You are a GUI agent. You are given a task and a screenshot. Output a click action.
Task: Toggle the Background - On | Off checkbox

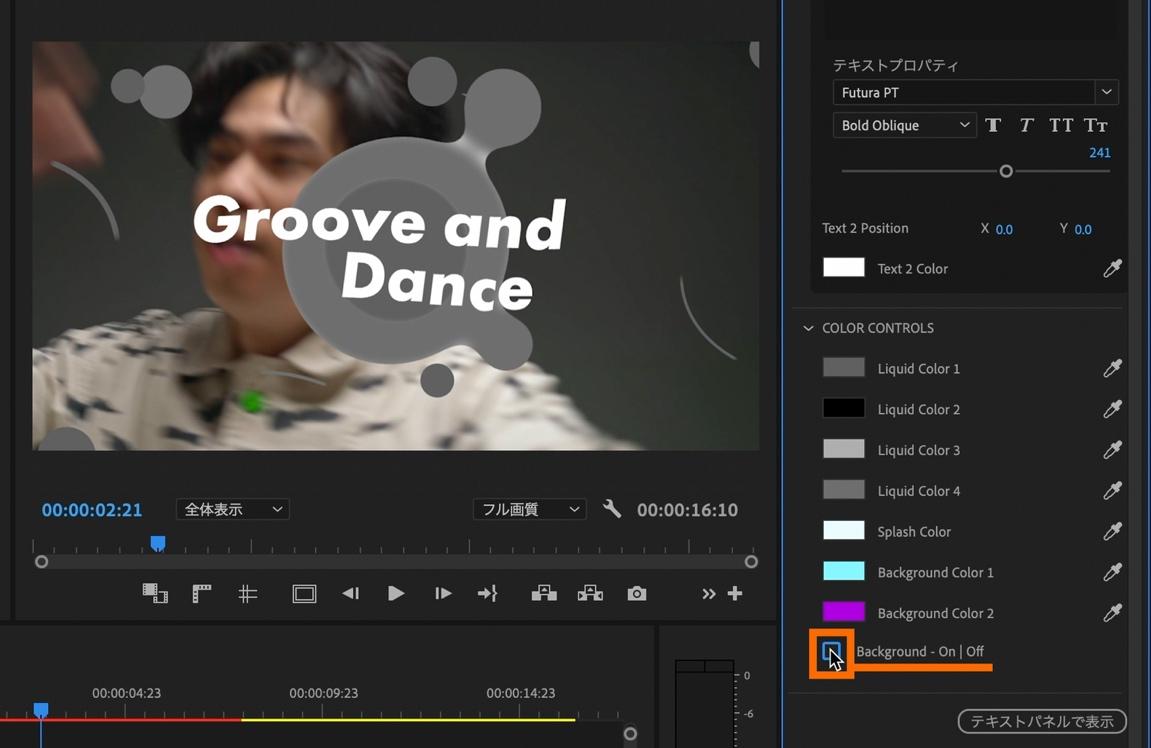pyautogui.click(x=831, y=651)
